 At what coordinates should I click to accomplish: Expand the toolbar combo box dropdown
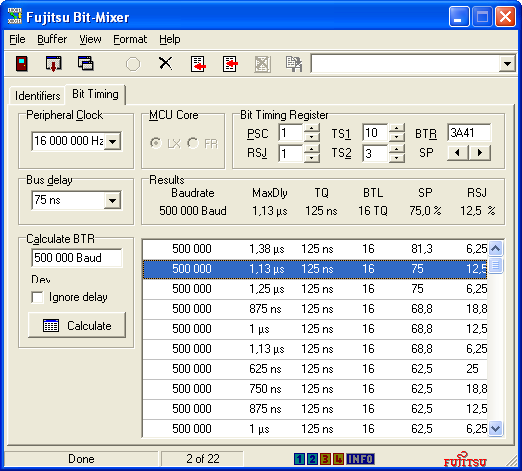[507, 63]
